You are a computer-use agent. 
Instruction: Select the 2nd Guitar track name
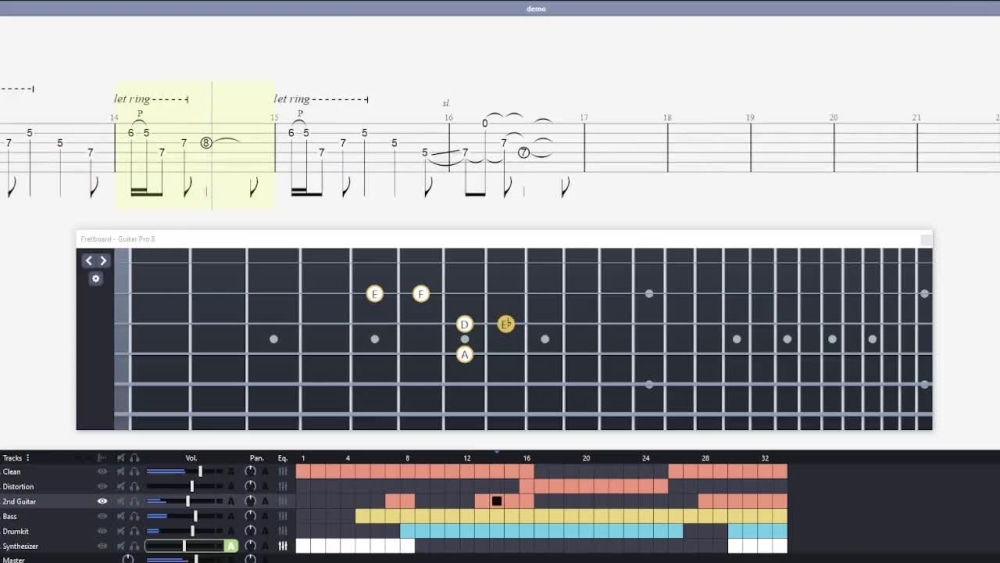pyautogui.click(x=19, y=501)
